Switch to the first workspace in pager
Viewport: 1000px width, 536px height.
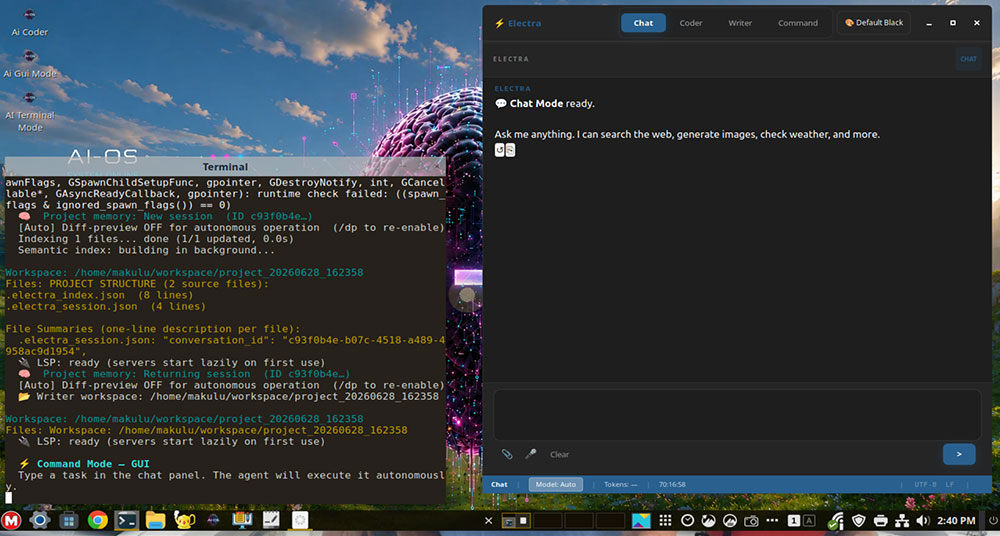click(x=515, y=521)
